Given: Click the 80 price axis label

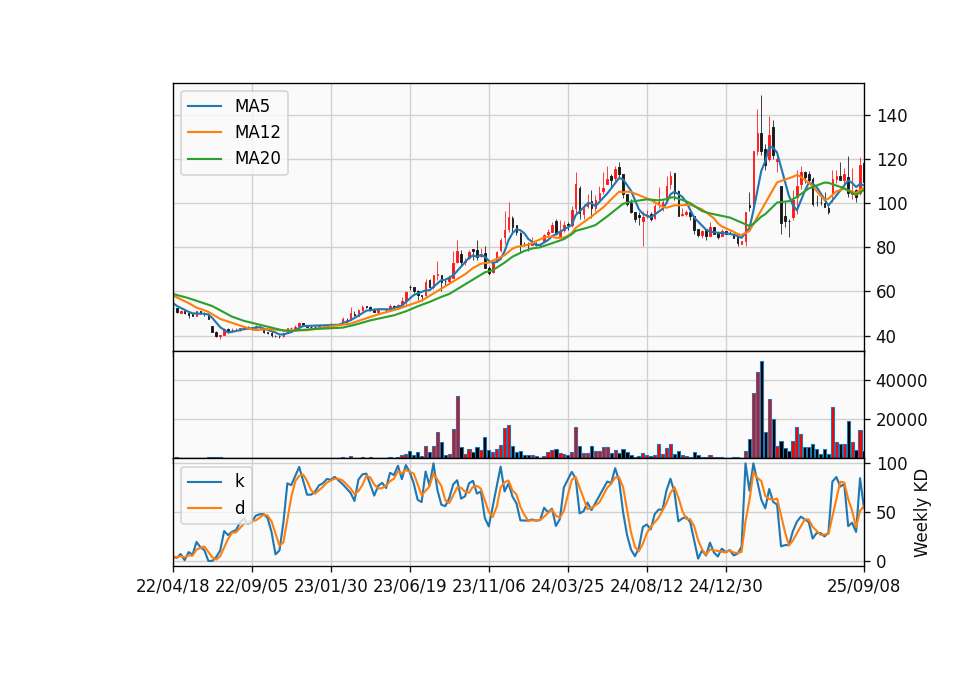Looking at the screenshot, I should (887, 248).
